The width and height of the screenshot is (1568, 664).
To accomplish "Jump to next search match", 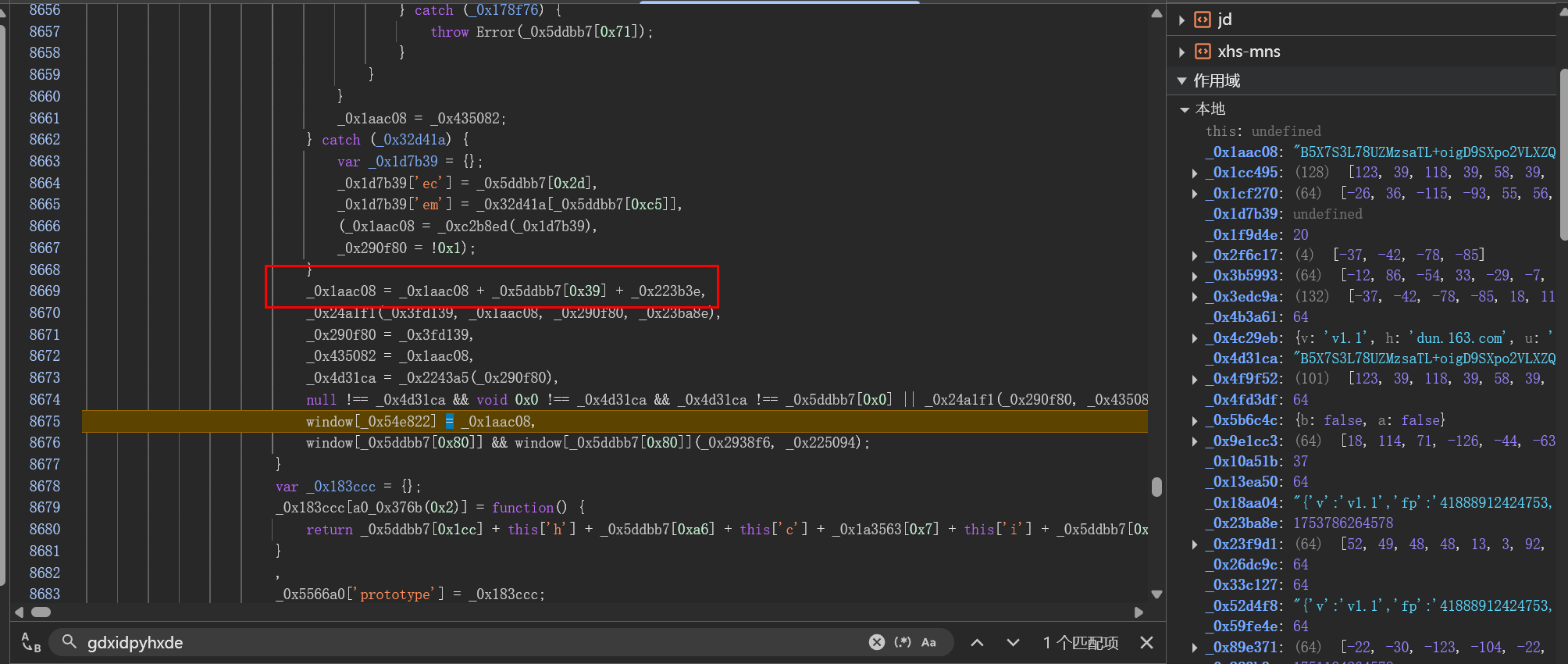I will 1013,642.
